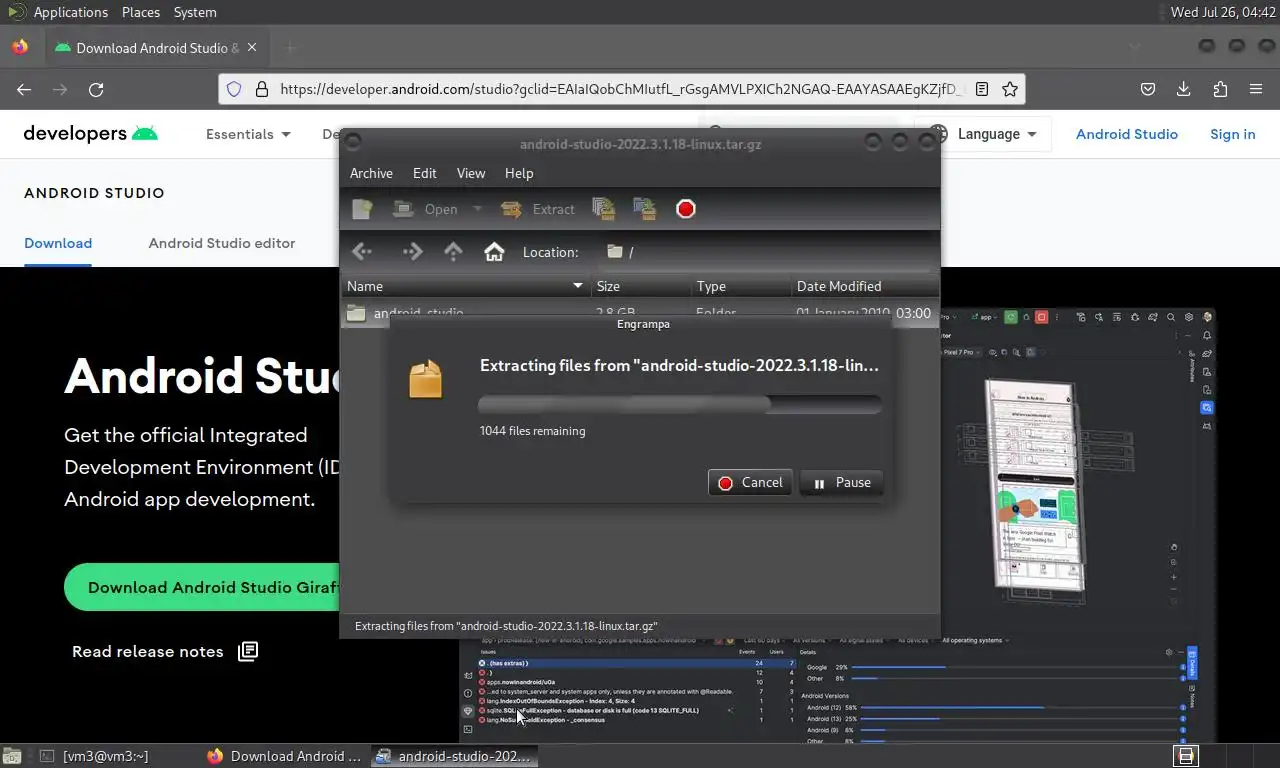The width and height of the screenshot is (1280, 768).
Task: Open the Language dropdown
Action: point(986,134)
